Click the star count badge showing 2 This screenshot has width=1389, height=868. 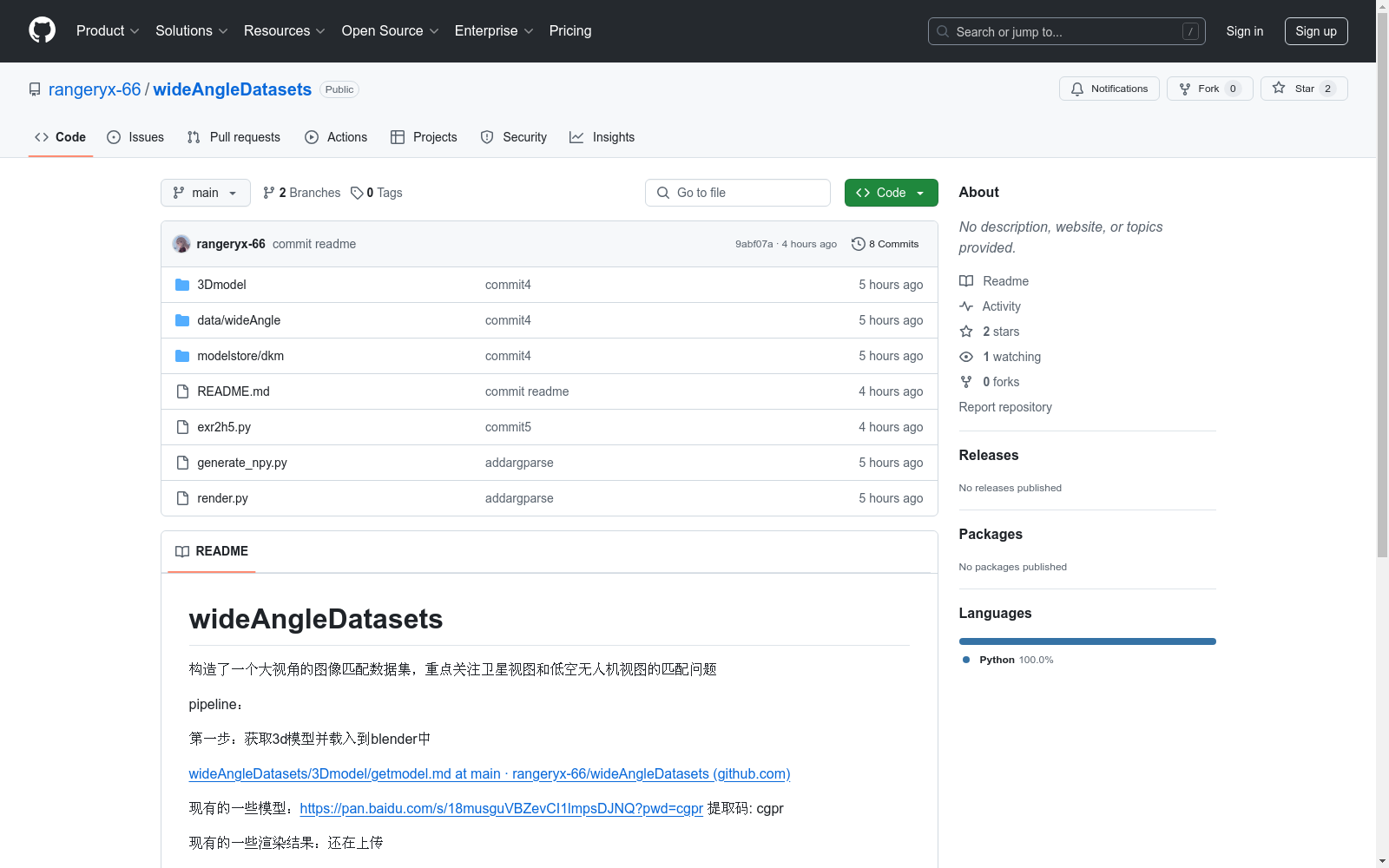[x=1327, y=89]
